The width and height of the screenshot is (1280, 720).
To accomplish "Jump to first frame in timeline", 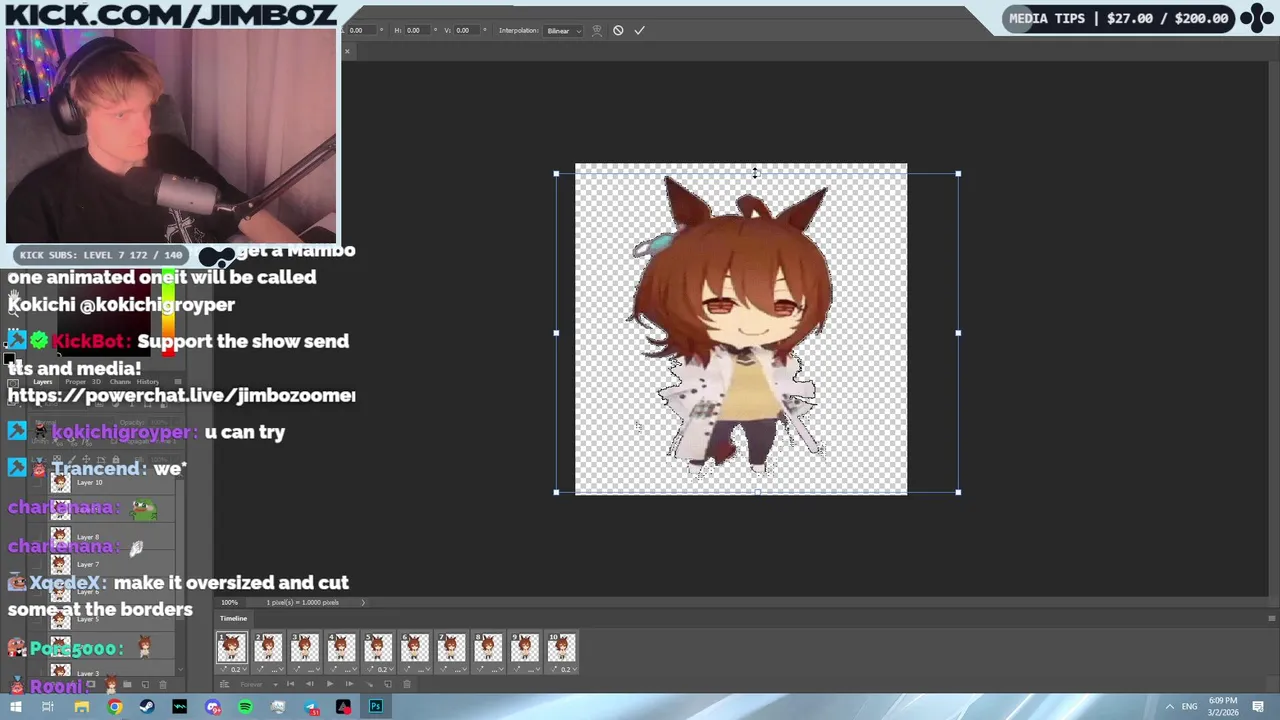I will 290,684.
